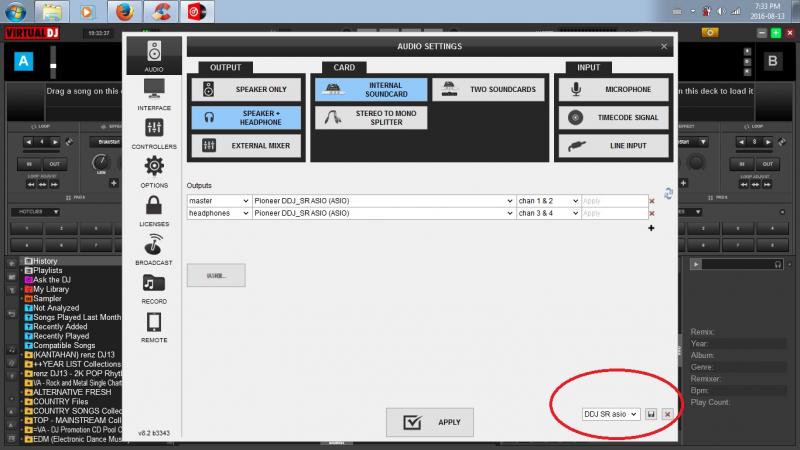Viewport: 800px width, 450px height.
Task: Click the VirtualDJ taskbar icon
Action: [x=197, y=11]
